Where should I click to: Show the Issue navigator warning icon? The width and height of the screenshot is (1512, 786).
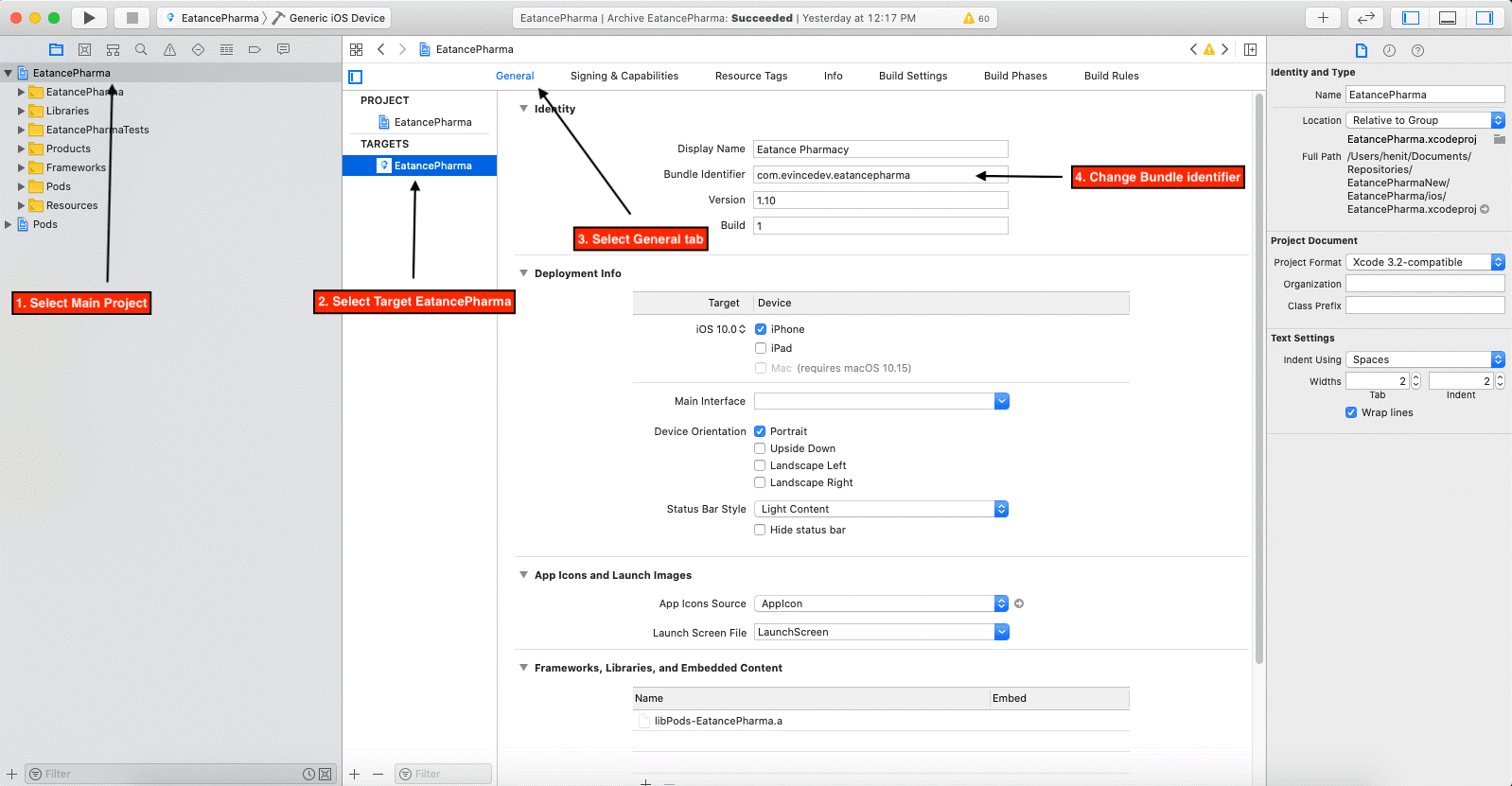169,49
